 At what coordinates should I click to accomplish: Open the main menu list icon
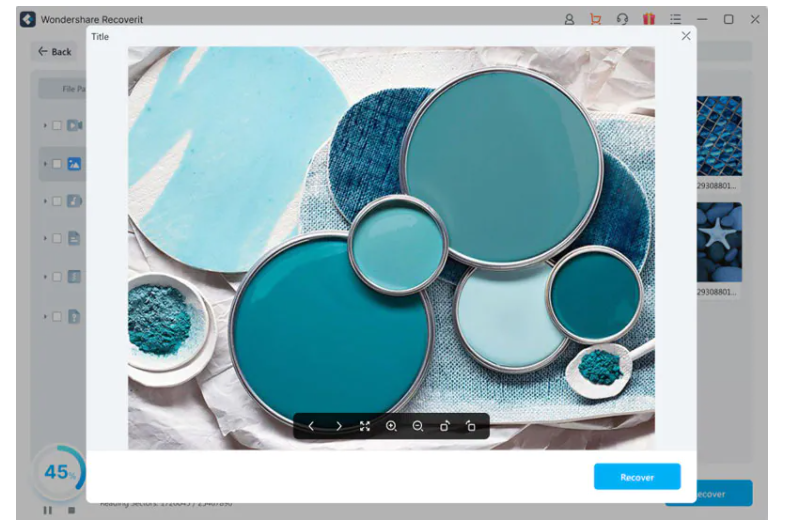tap(675, 19)
